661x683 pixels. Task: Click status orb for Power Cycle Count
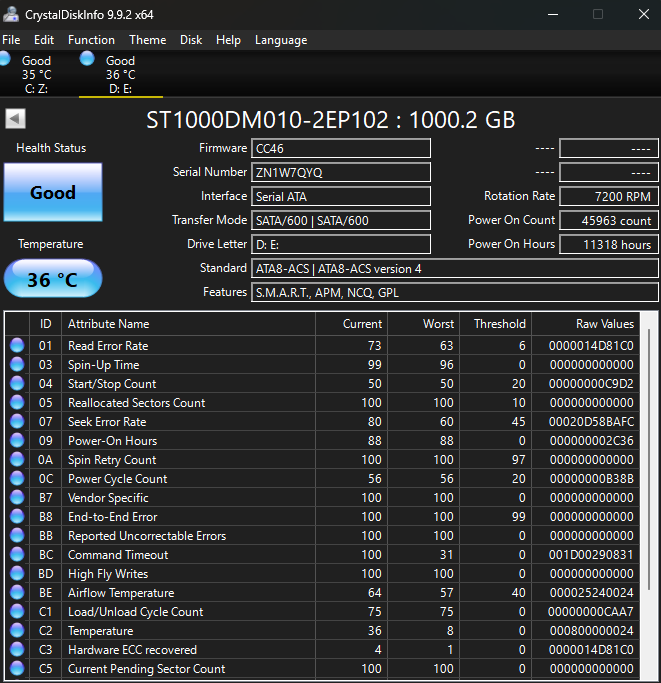(17, 478)
